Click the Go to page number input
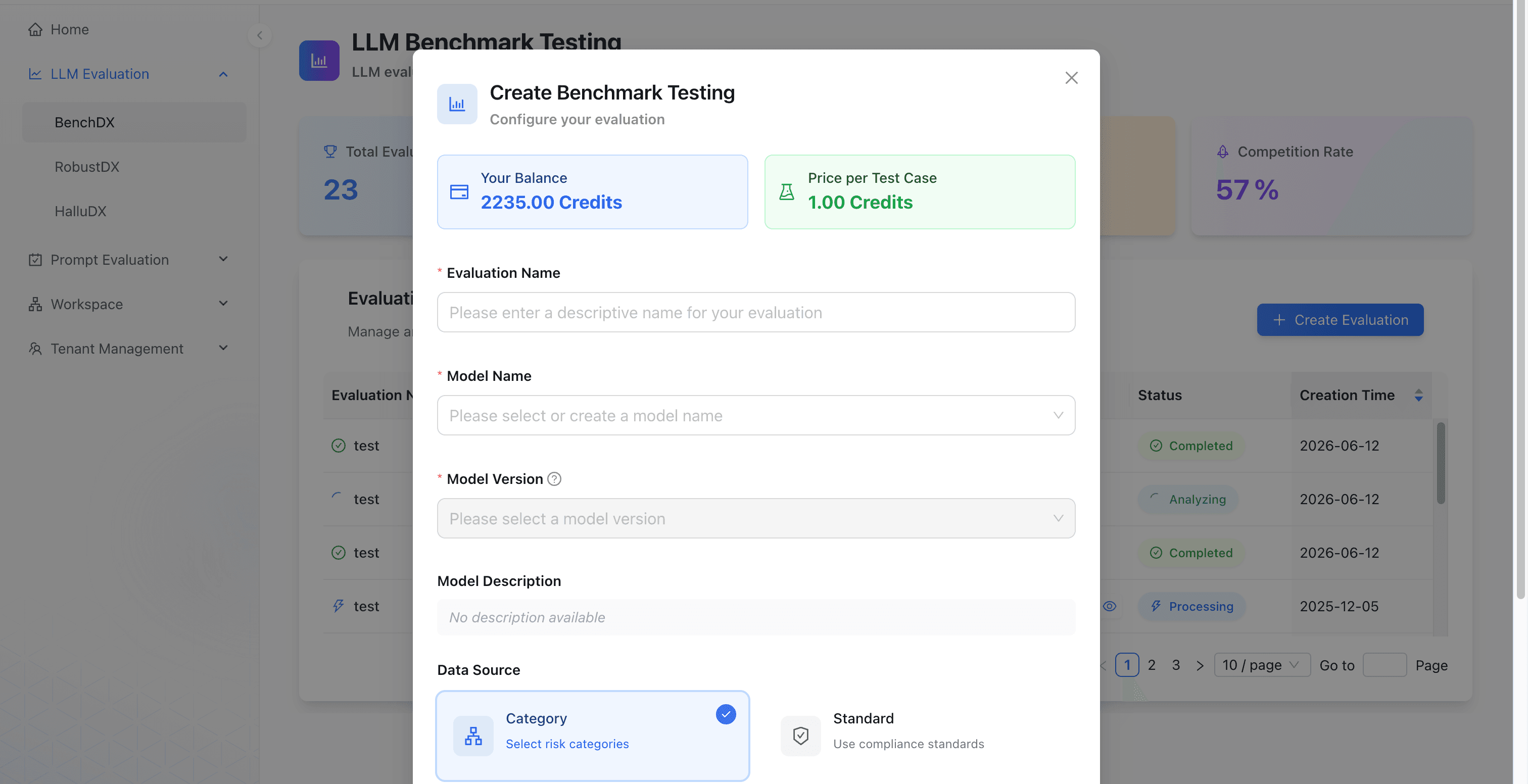This screenshot has width=1528, height=784. pyautogui.click(x=1384, y=665)
